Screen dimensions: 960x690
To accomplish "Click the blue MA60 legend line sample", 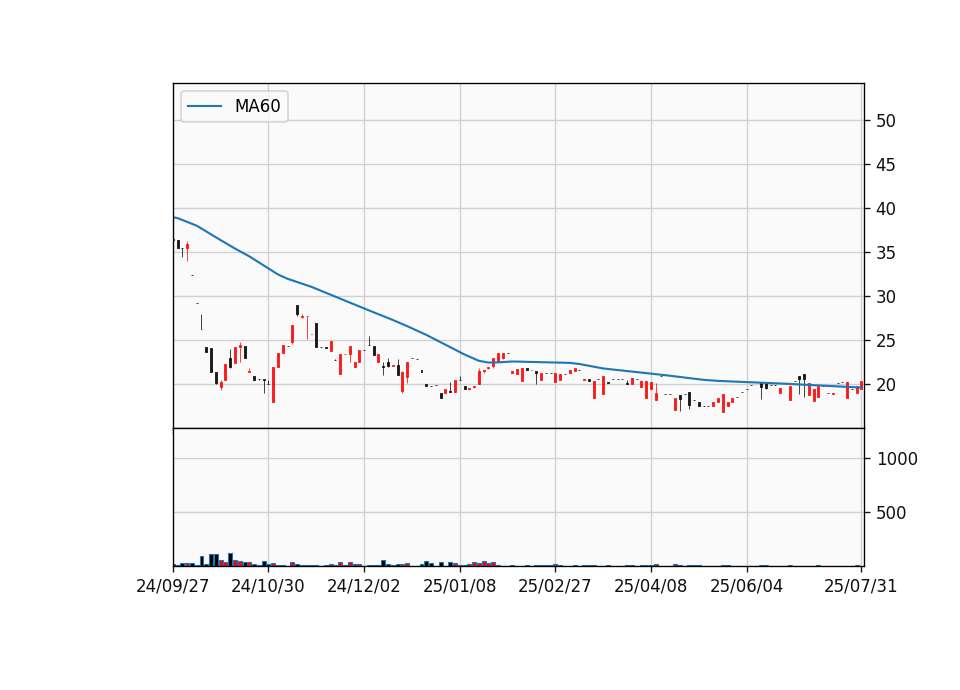I will 204,106.
